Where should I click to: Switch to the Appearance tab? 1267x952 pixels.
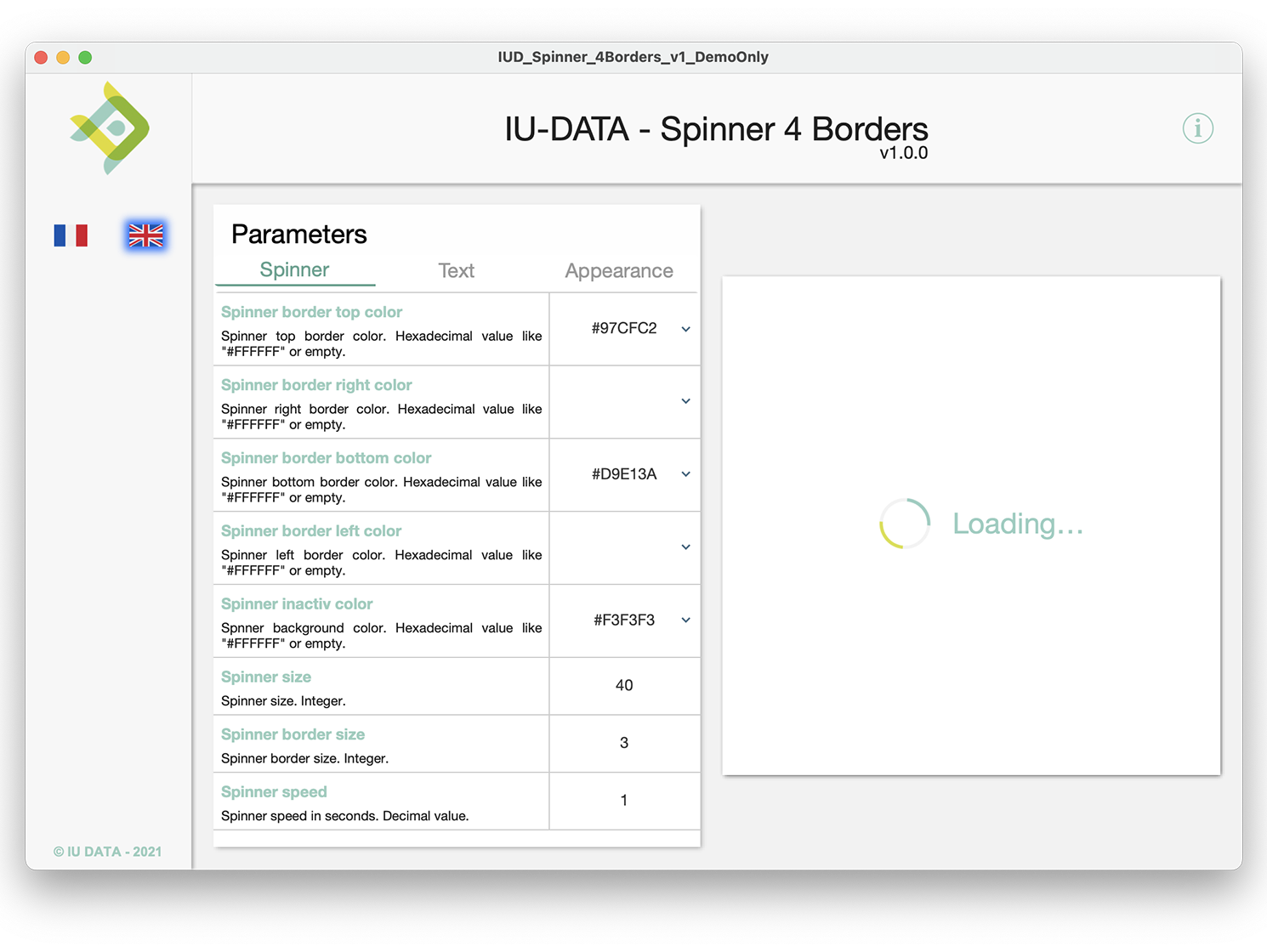tap(619, 270)
